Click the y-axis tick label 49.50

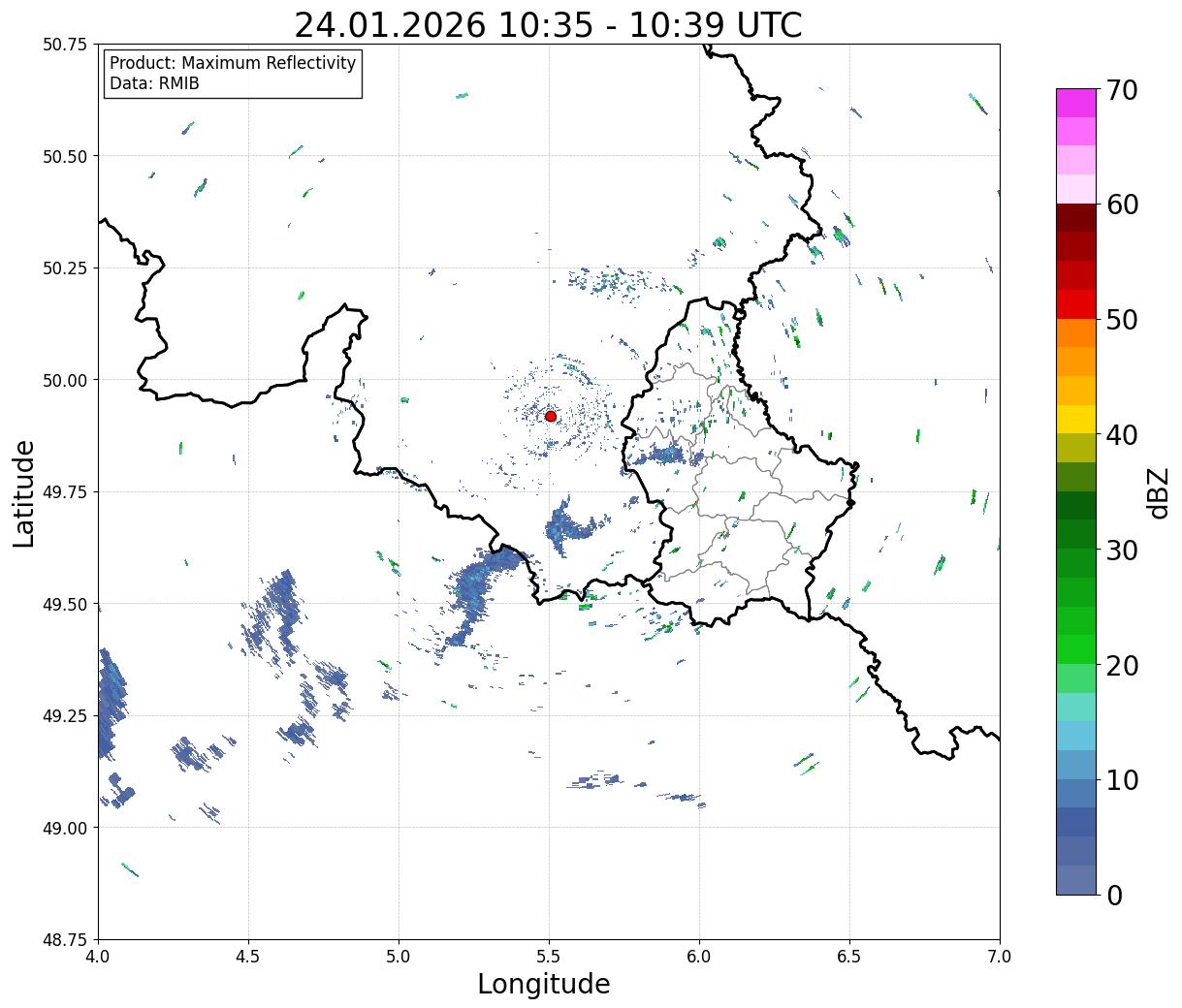click(x=64, y=604)
